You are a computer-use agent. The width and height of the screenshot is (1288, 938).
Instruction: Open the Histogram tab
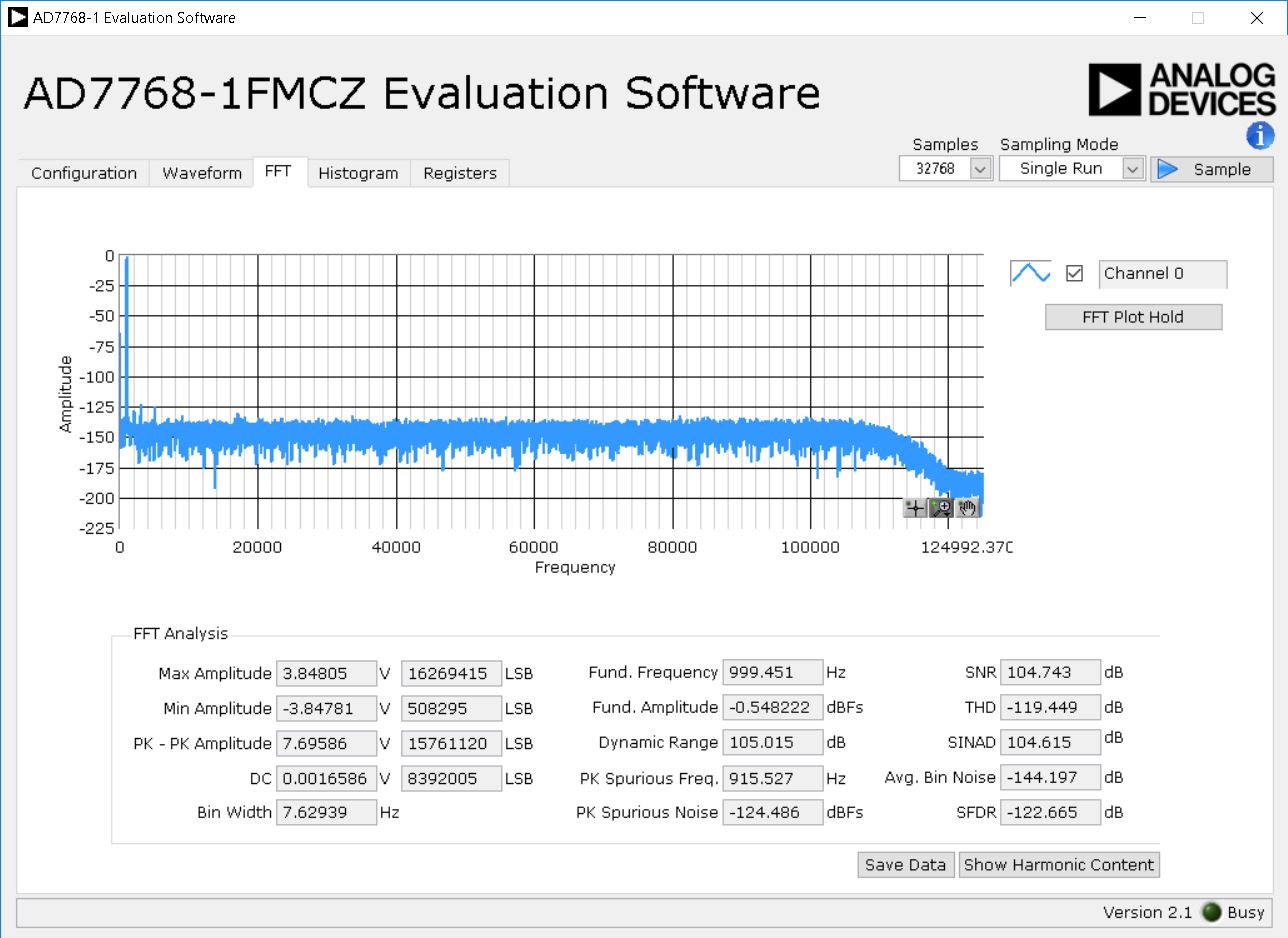pyautogui.click(x=358, y=173)
